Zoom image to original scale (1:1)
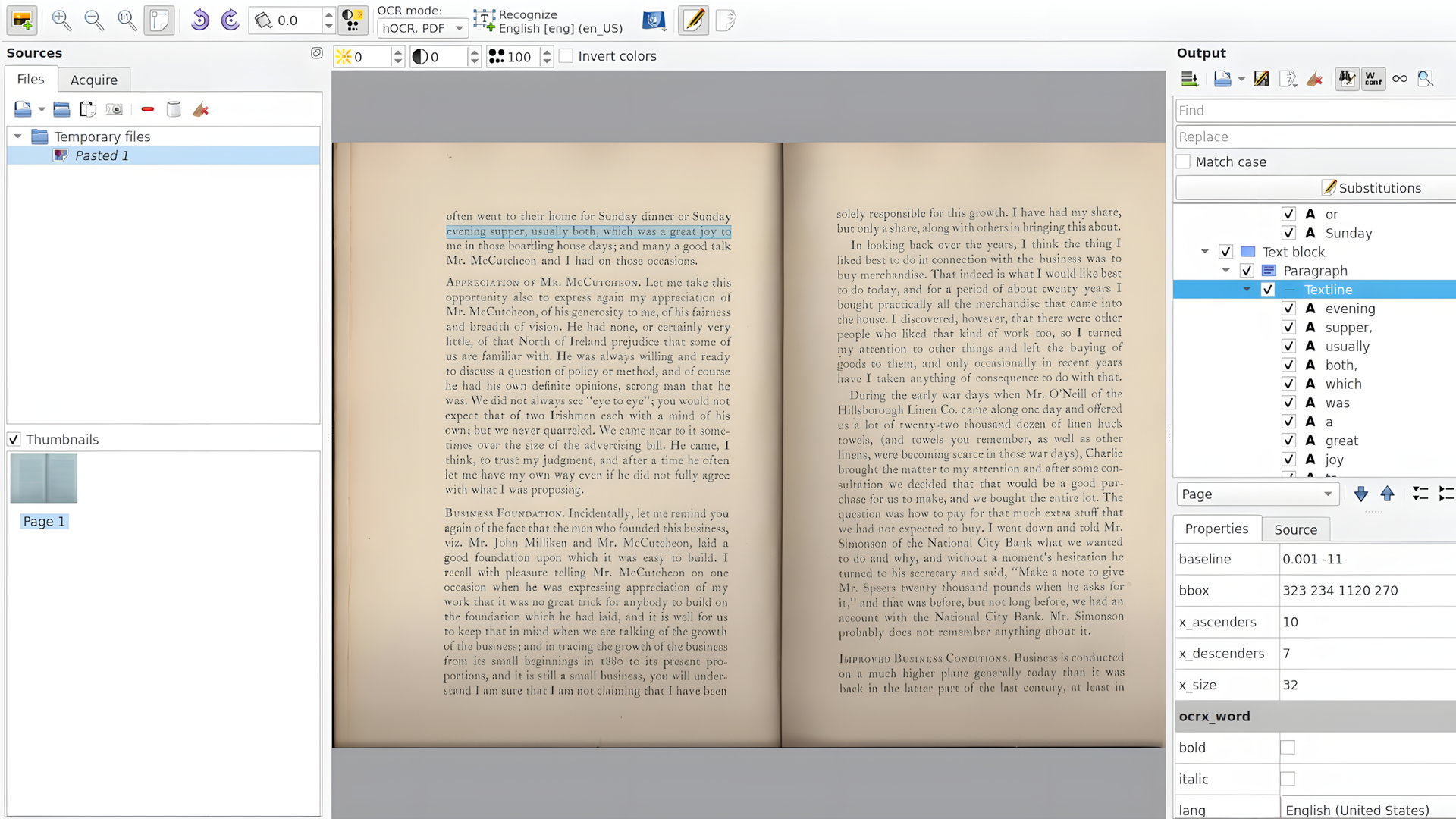The image size is (1456, 819). click(127, 20)
